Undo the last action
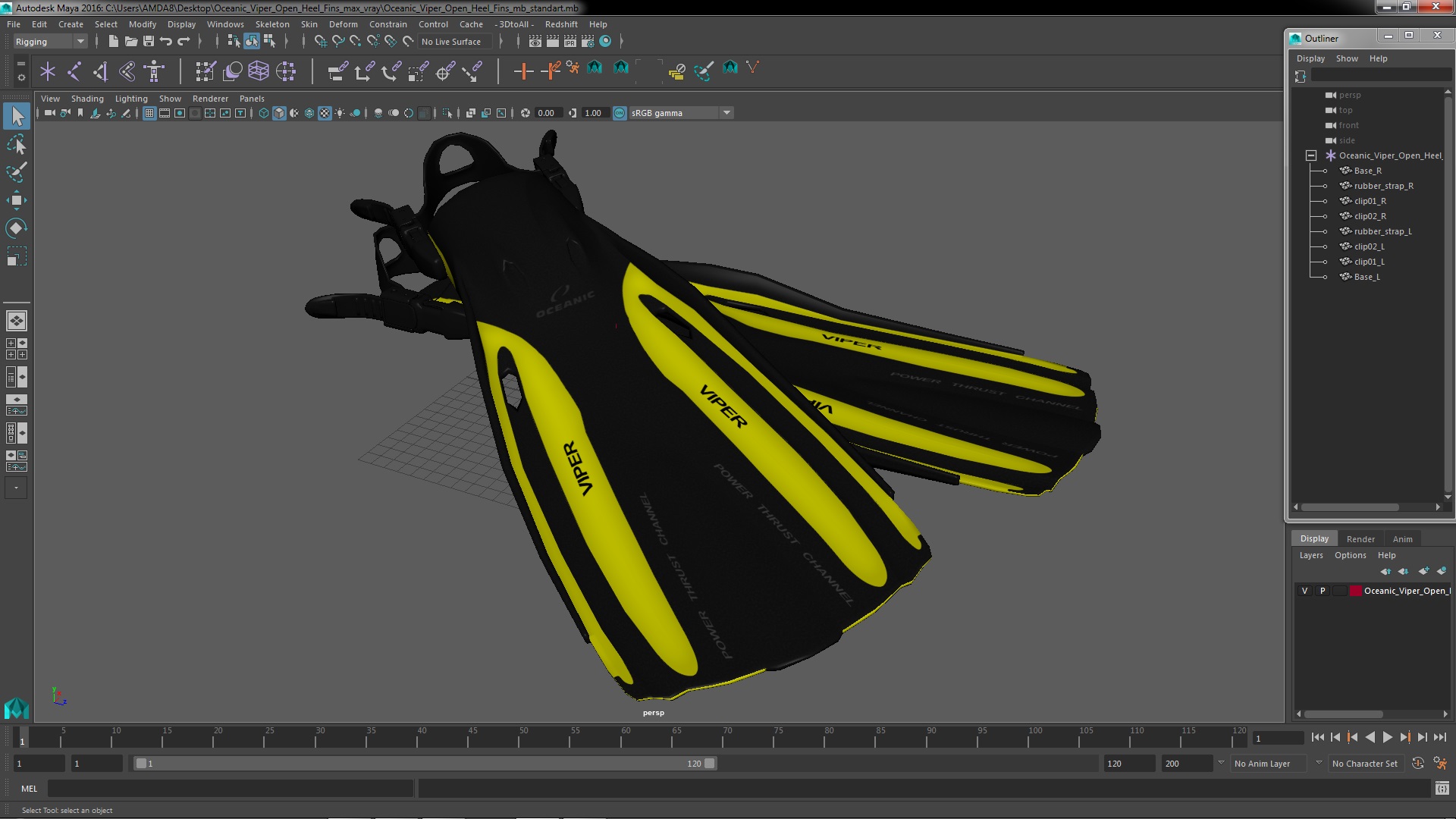This screenshot has height=819, width=1456. pos(166,42)
